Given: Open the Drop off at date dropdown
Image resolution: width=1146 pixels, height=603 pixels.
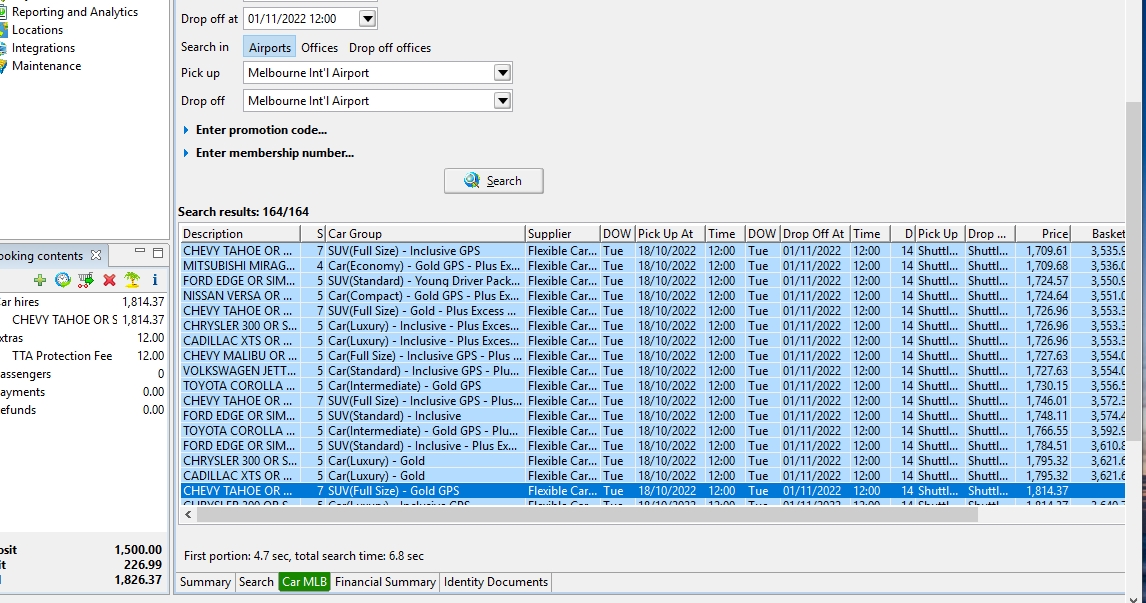Looking at the screenshot, I should point(368,19).
